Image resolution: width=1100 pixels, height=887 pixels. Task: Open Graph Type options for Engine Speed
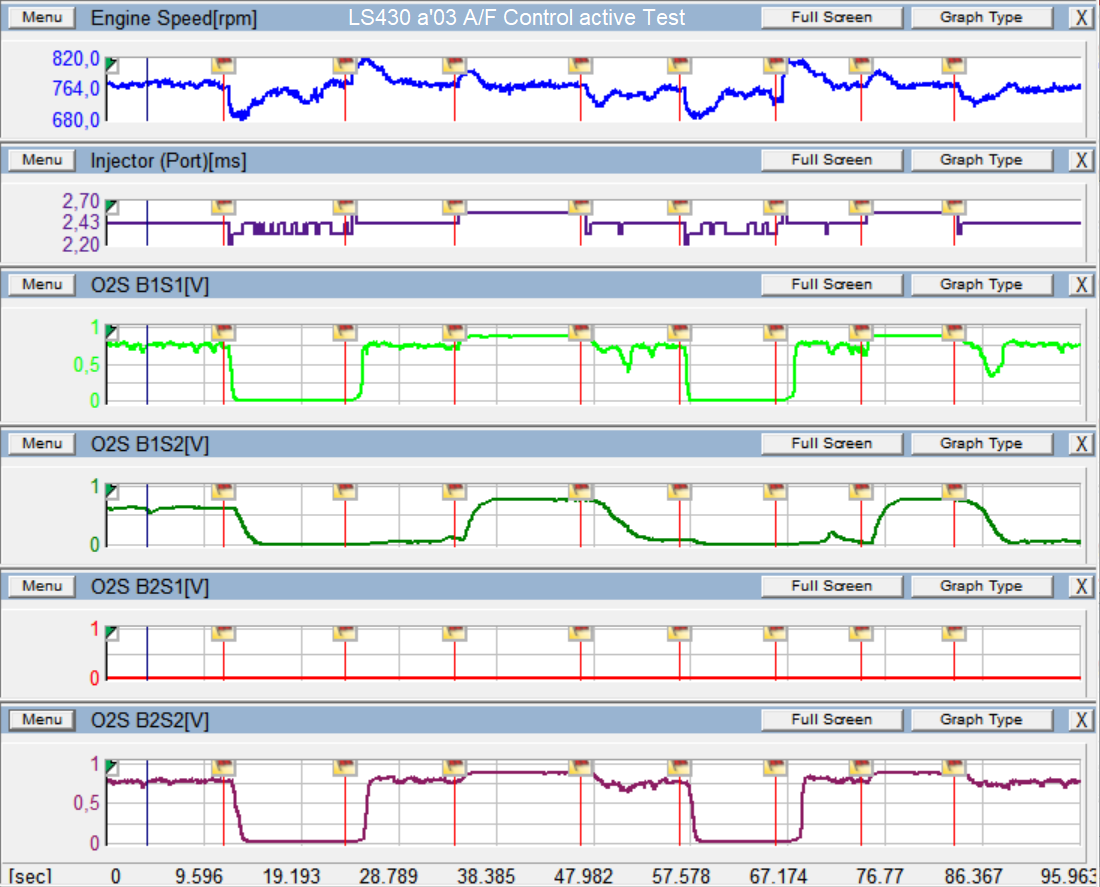981,17
